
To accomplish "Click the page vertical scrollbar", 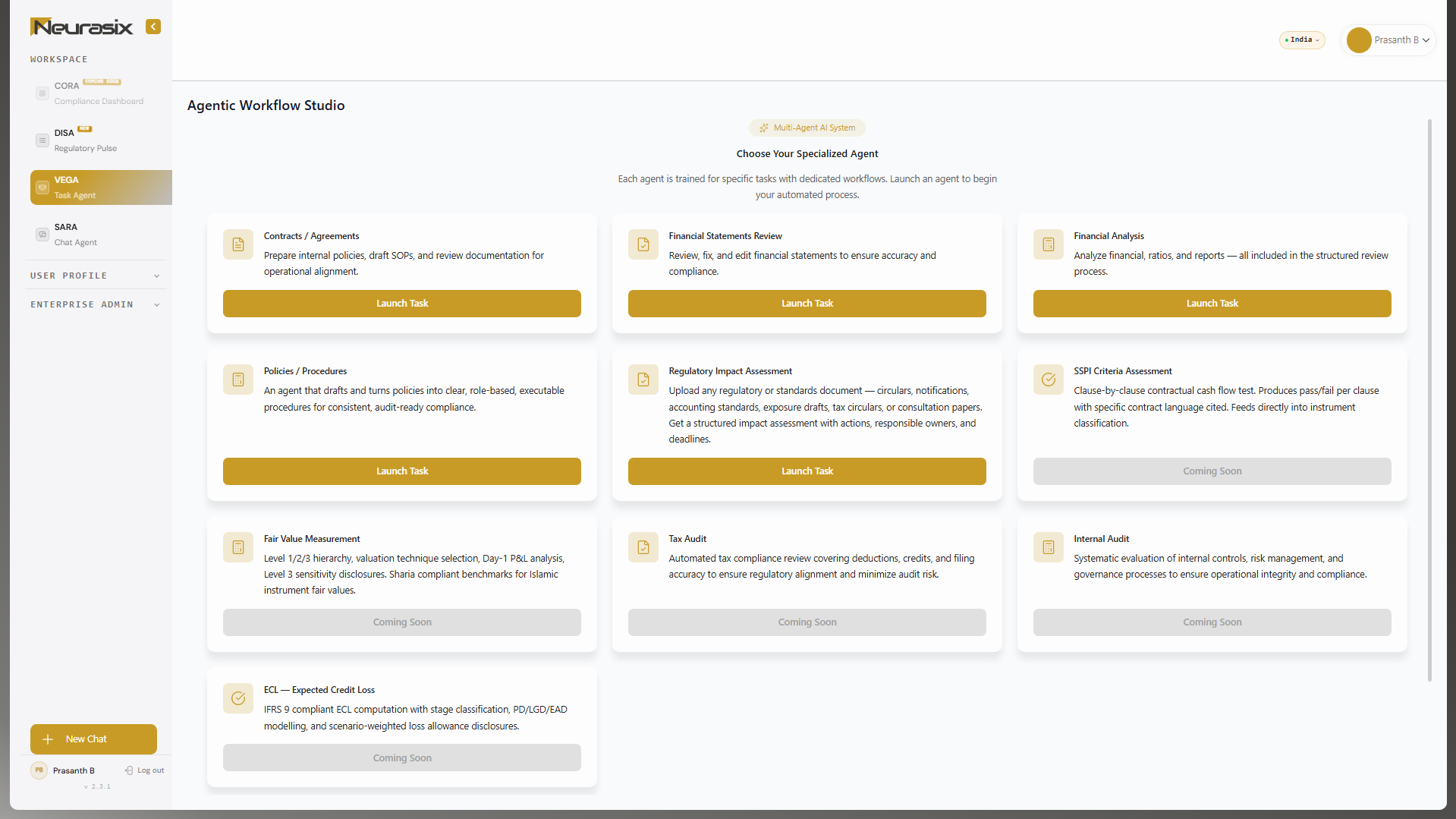I will (1429, 401).
